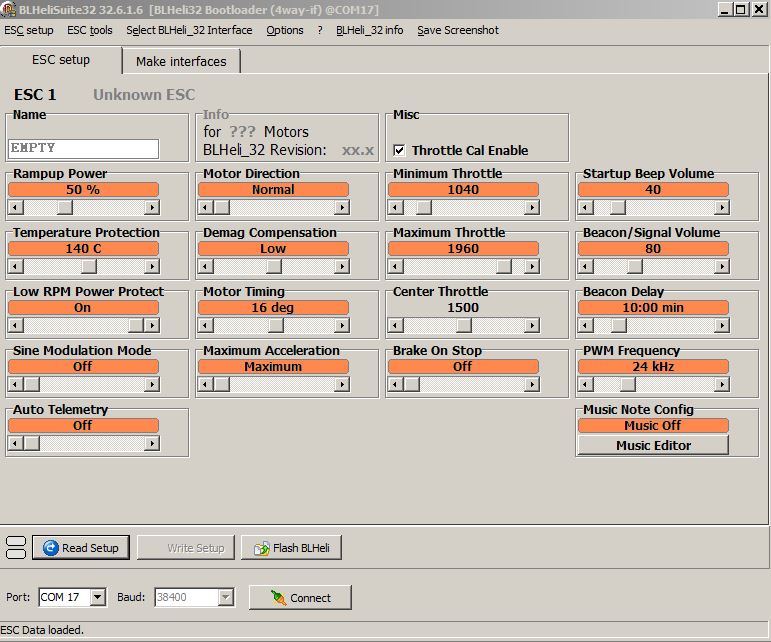The image size is (771, 642).
Task: Click 'ESC Data loaded.' status text
Action: tap(42, 630)
